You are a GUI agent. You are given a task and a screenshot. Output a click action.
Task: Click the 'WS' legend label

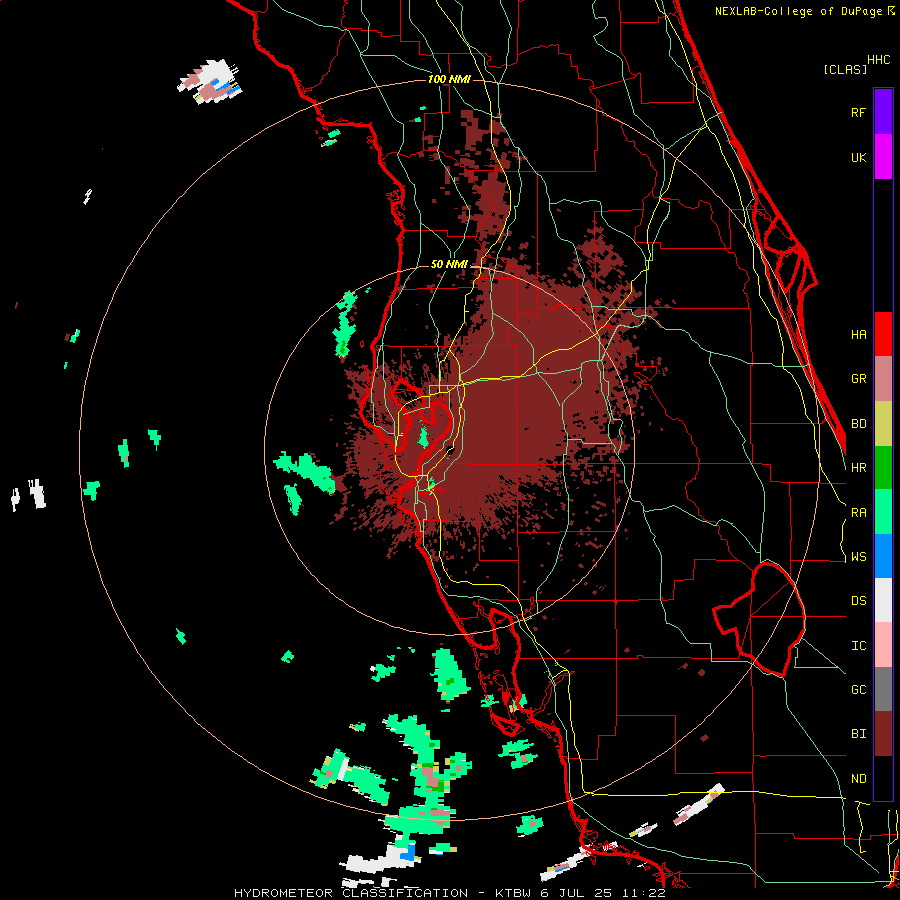click(858, 557)
